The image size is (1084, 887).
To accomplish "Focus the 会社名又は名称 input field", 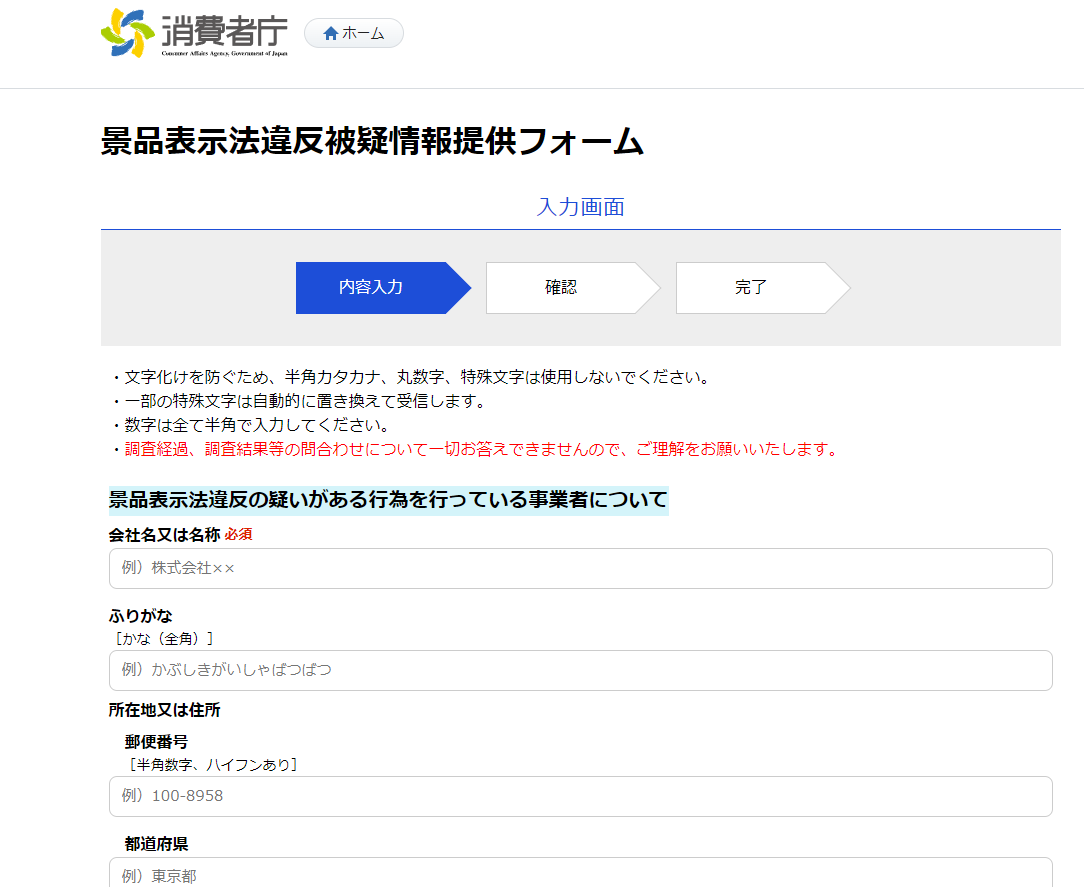I will pyautogui.click(x=581, y=568).
